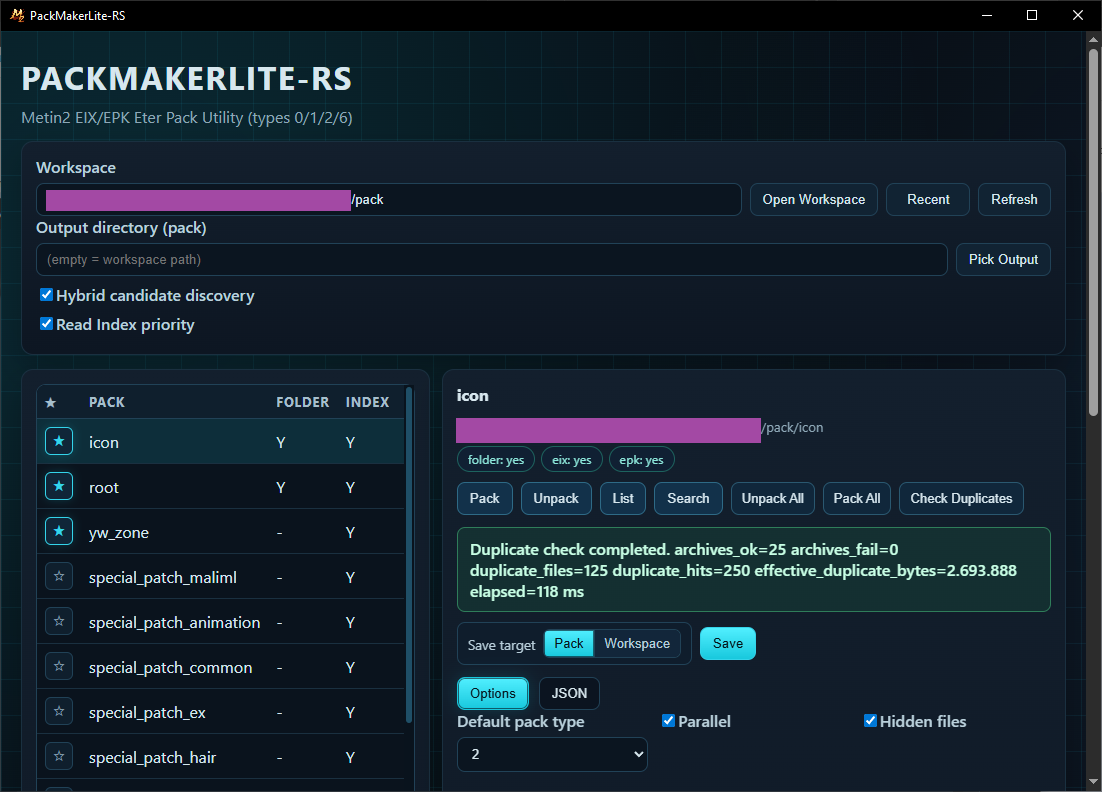
Task: Favorite the special_patch_ex pack star
Action: (59, 711)
